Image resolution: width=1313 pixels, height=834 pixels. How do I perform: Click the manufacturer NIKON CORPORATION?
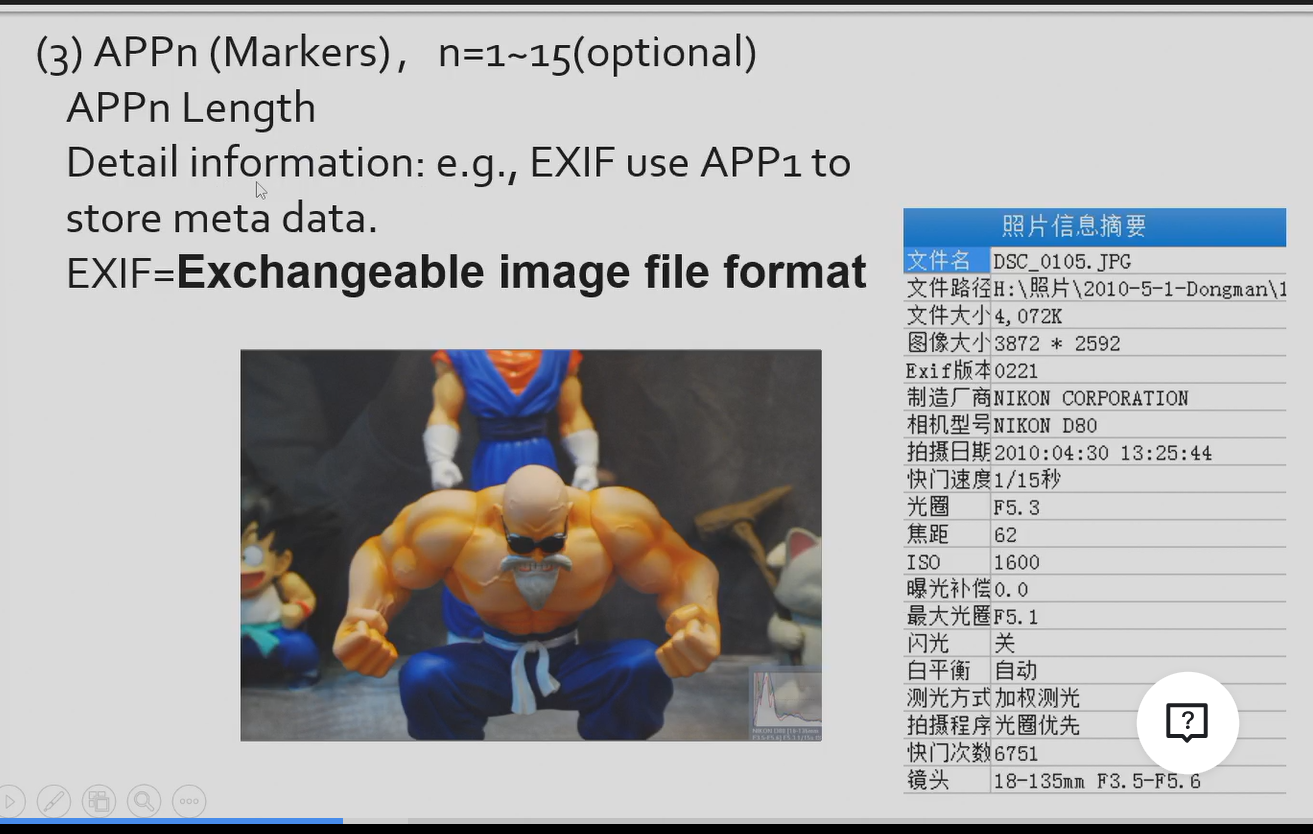pos(1091,398)
